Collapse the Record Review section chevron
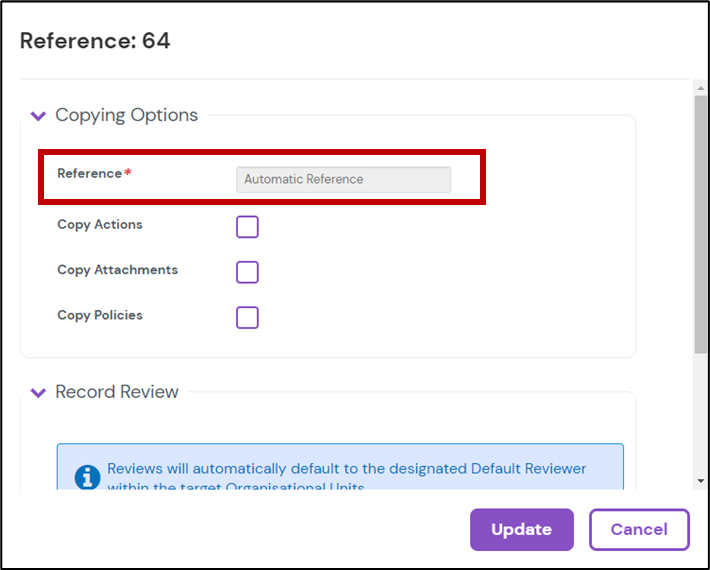The height and width of the screenshot is (570, 710). coord(38,392)
